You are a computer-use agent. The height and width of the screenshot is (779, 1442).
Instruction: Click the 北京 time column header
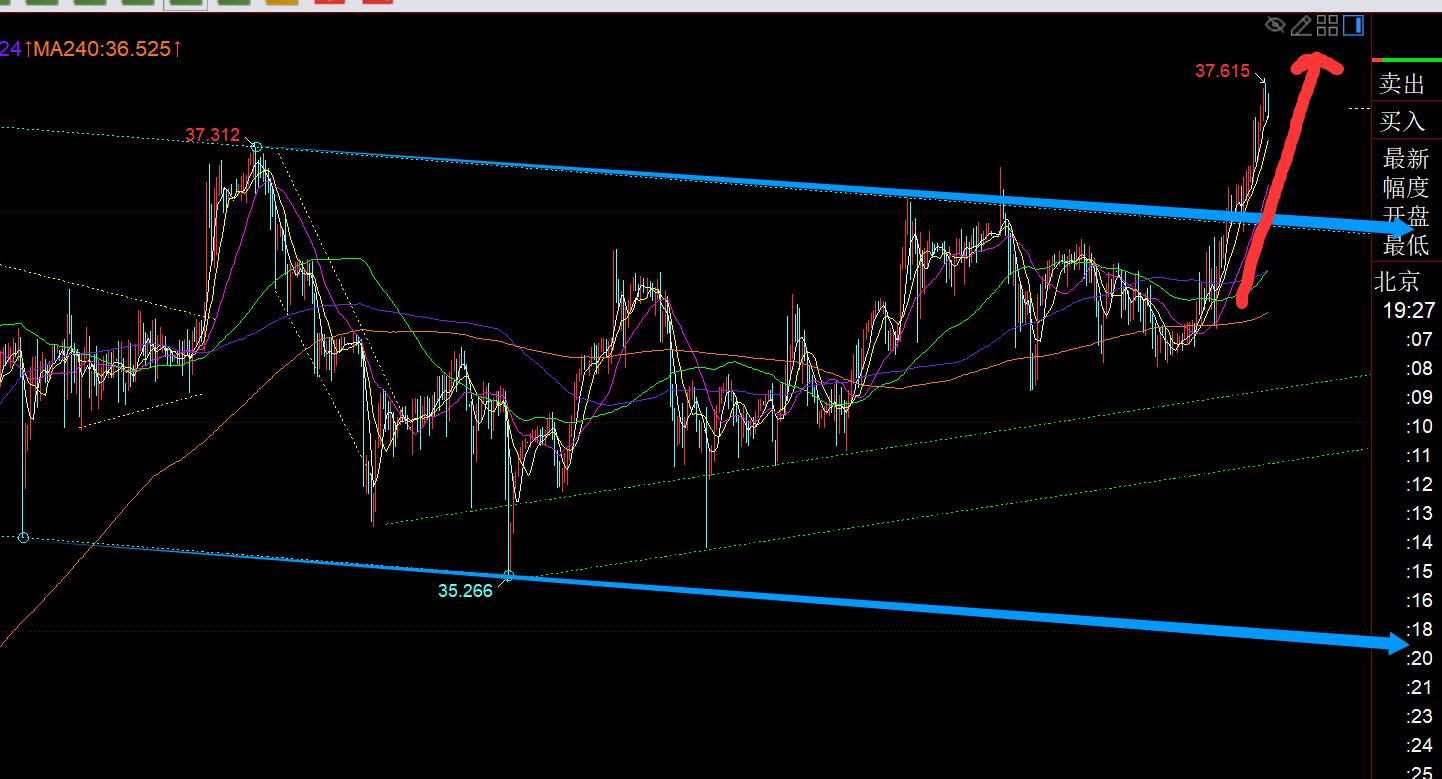pyautogui.click(x=1396, y=282)
